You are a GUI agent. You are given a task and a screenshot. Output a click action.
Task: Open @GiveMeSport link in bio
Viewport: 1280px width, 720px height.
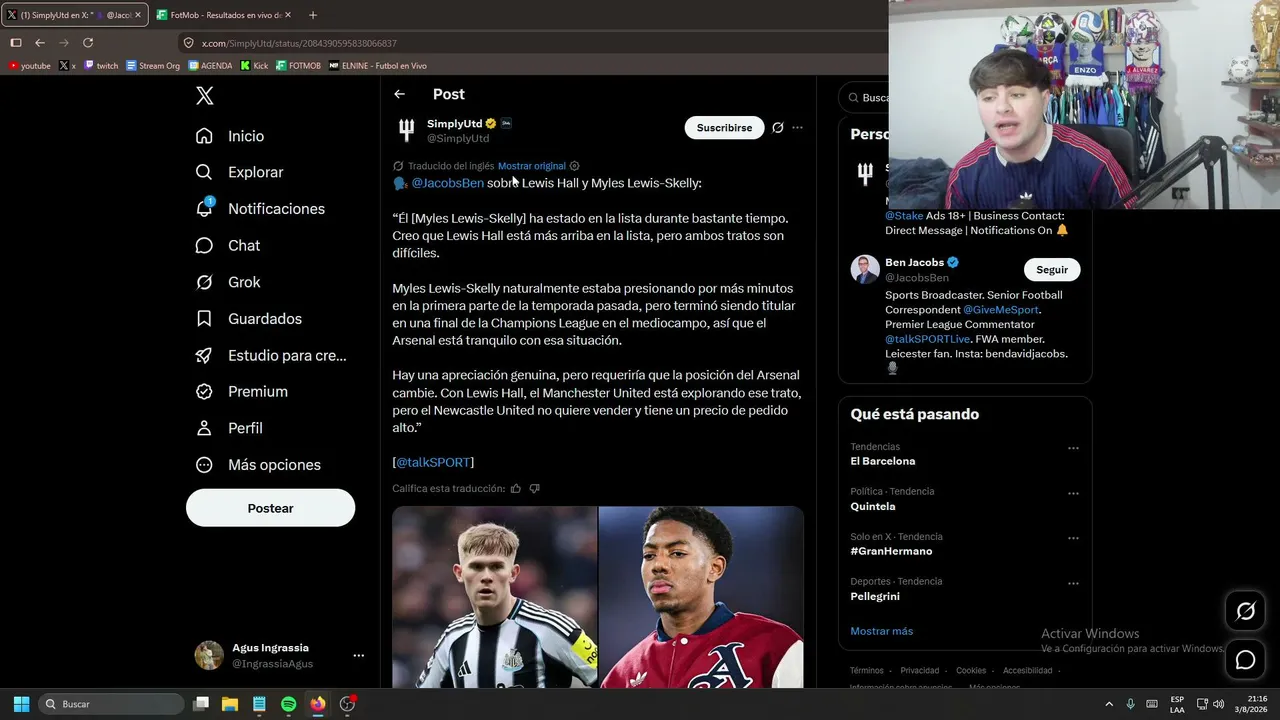[x=1001, y=310]
